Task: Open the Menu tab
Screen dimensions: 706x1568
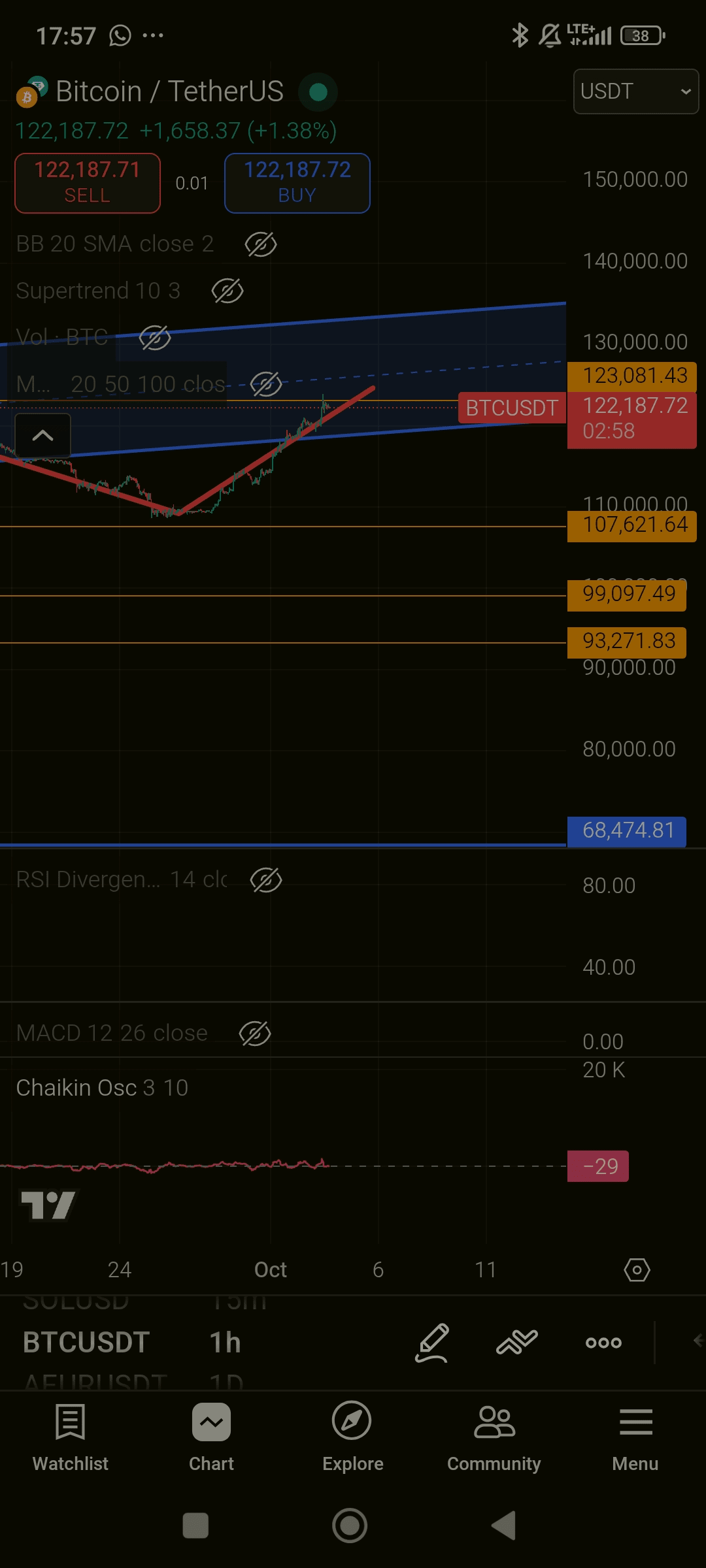Action: click(635, 1436)
